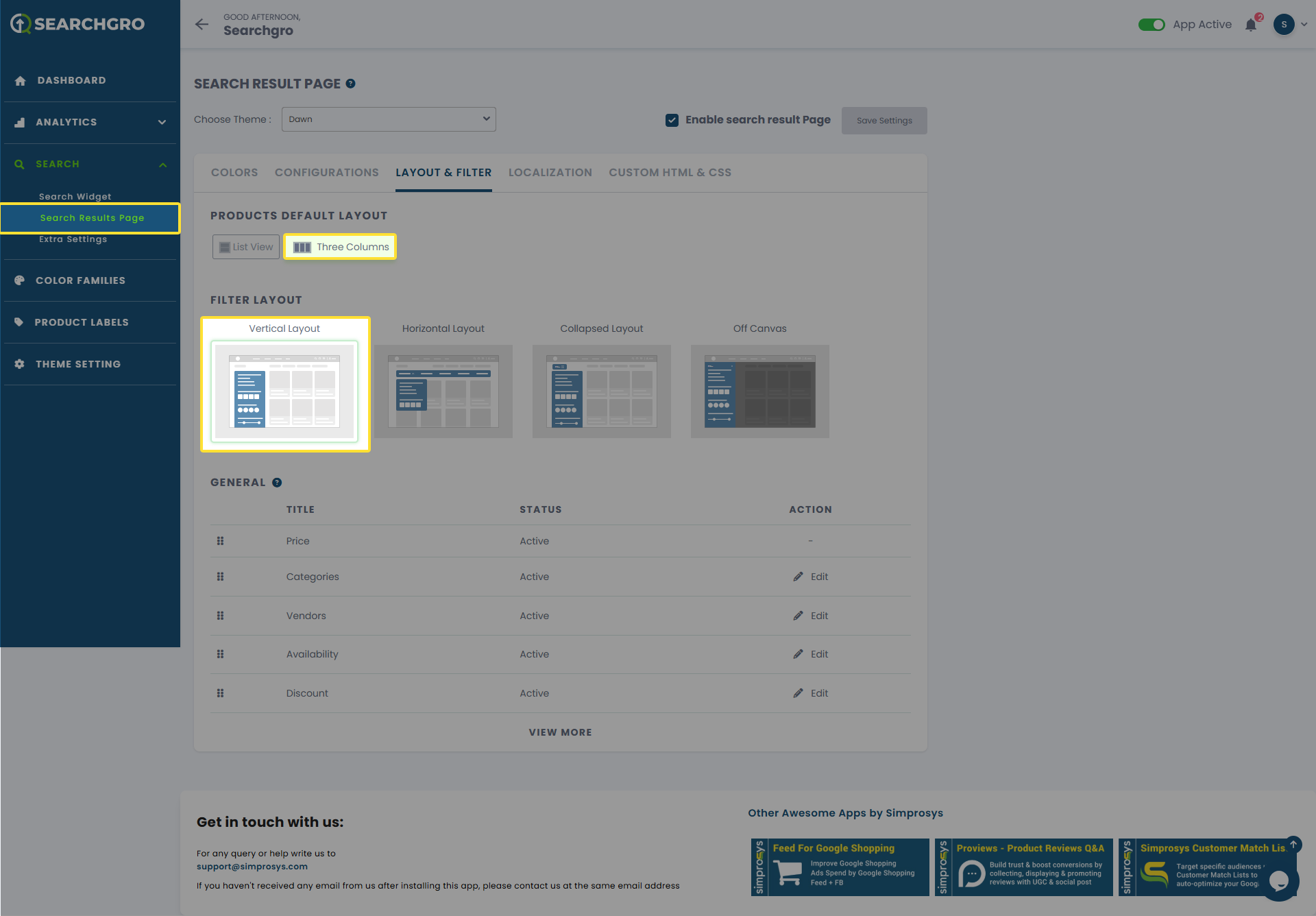Viewport: 1316px width, 916px height.
Task: Click the chat bubble support icon
Action: 1278,880
